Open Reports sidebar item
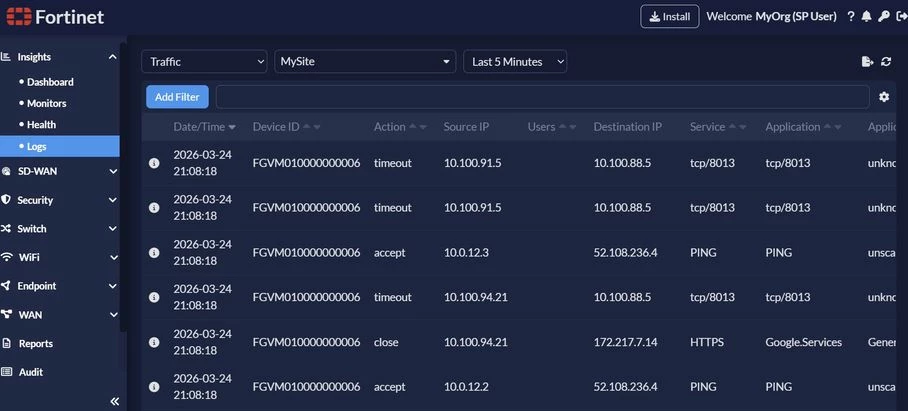 tap(35, 343)
